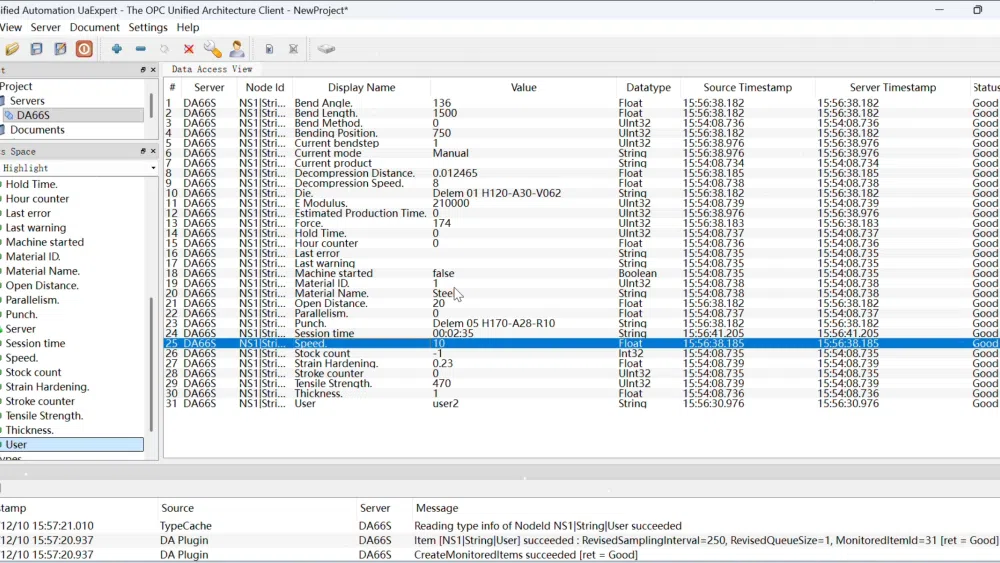Select Tensile Strength. node in address space
Image resolution: width=1000 pixels, height=563 pixels.
pyautogui.click(x=44, y=416)
